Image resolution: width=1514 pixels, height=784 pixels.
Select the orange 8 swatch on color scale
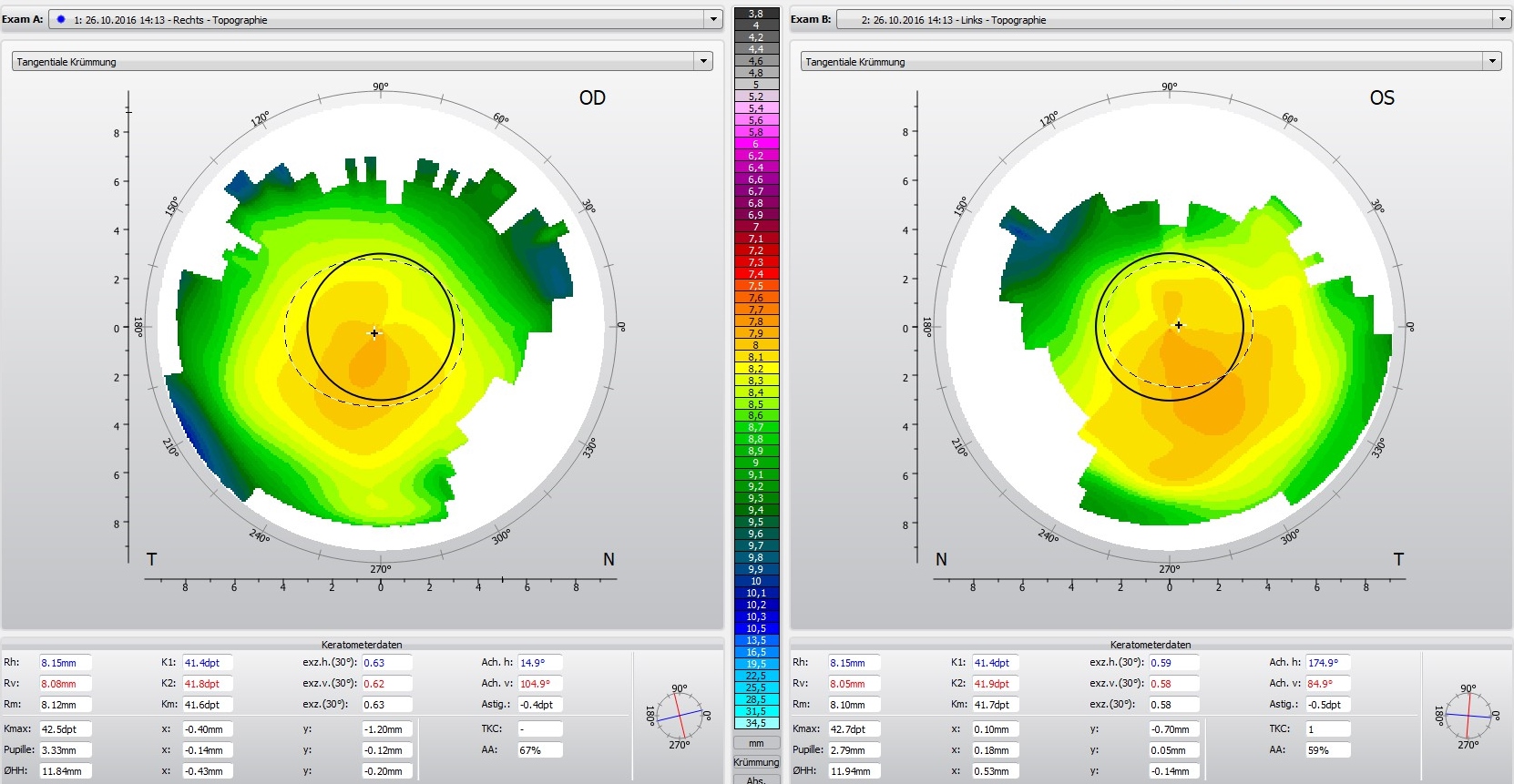click(756, 345)
